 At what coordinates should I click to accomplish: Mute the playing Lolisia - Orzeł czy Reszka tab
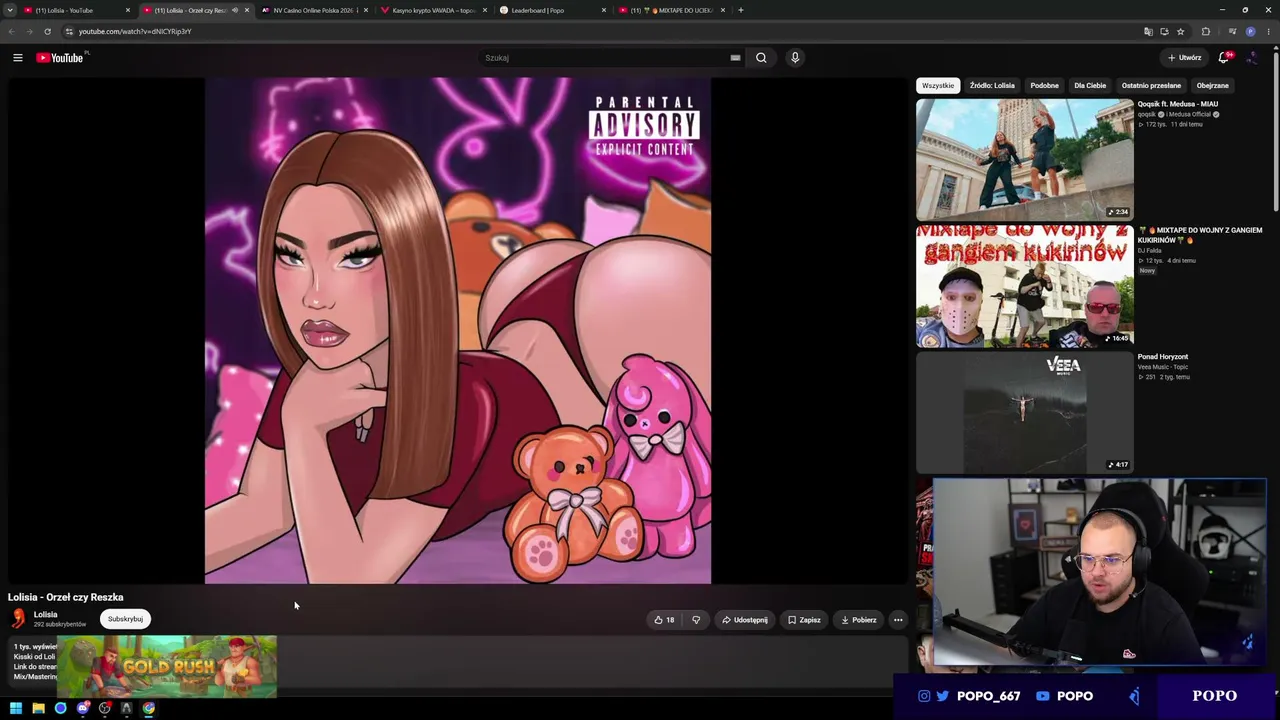[x=235, y=10]
